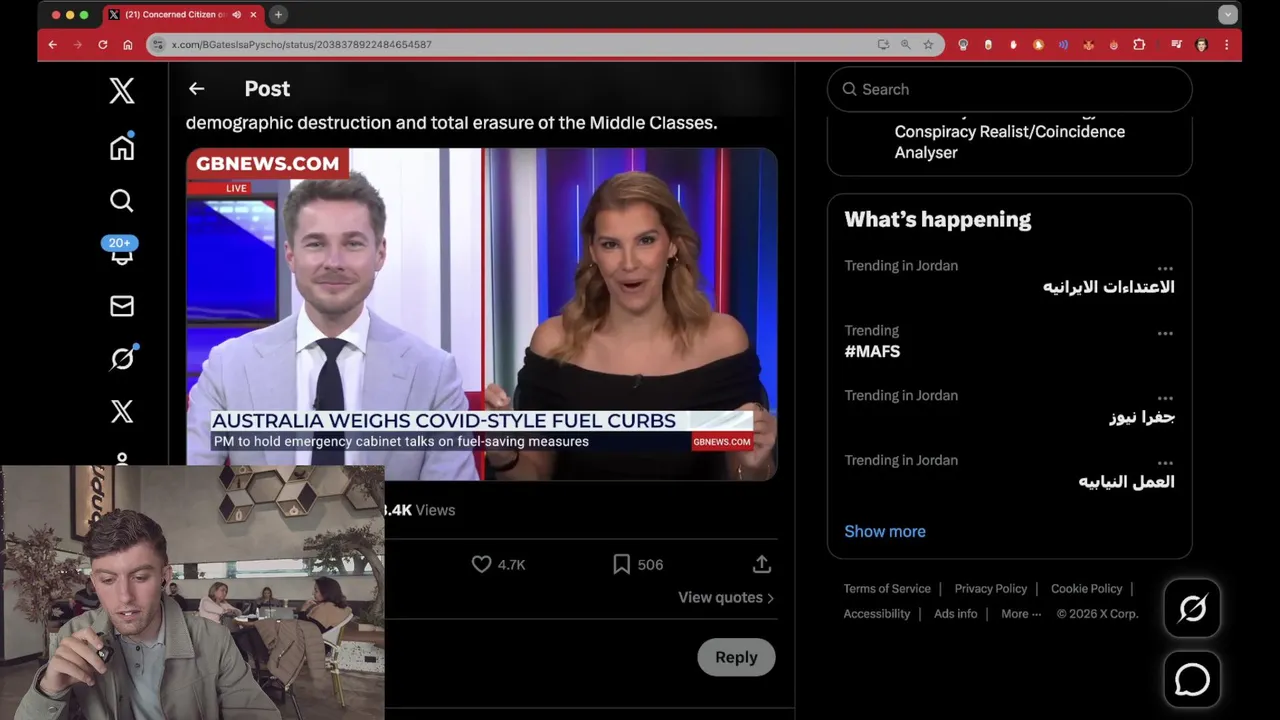Open Grok from the left sidebar
Screen dimensions: 1280x720
point(122,357)
